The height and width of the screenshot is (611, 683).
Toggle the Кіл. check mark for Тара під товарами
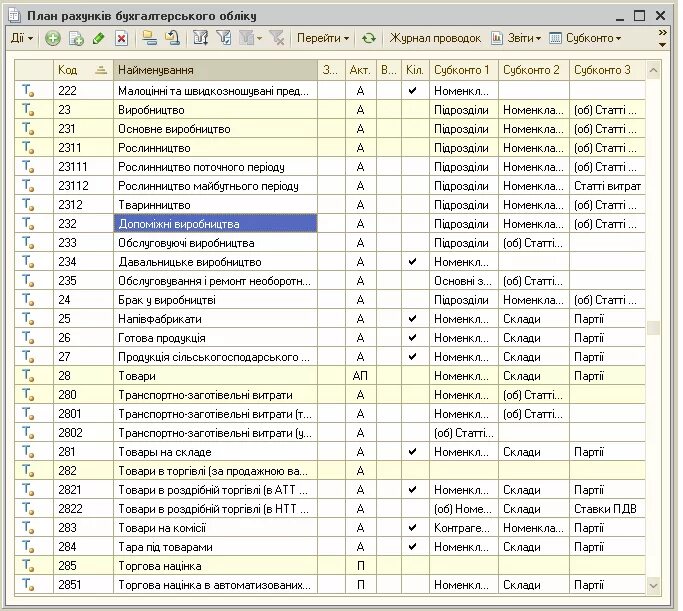coord(412,547)
